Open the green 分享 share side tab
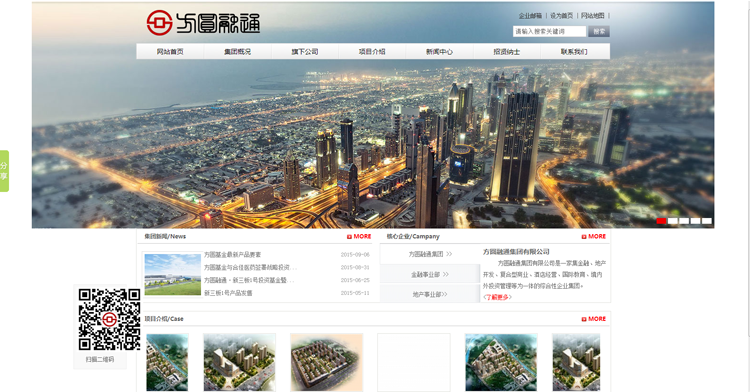 4,171
